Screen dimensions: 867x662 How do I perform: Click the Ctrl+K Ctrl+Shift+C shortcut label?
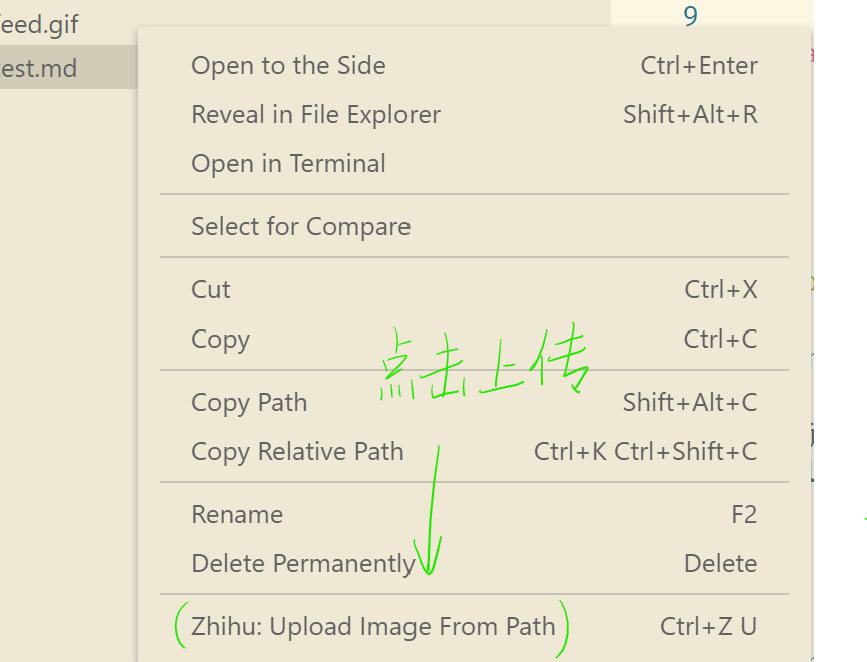click(645, 452)
